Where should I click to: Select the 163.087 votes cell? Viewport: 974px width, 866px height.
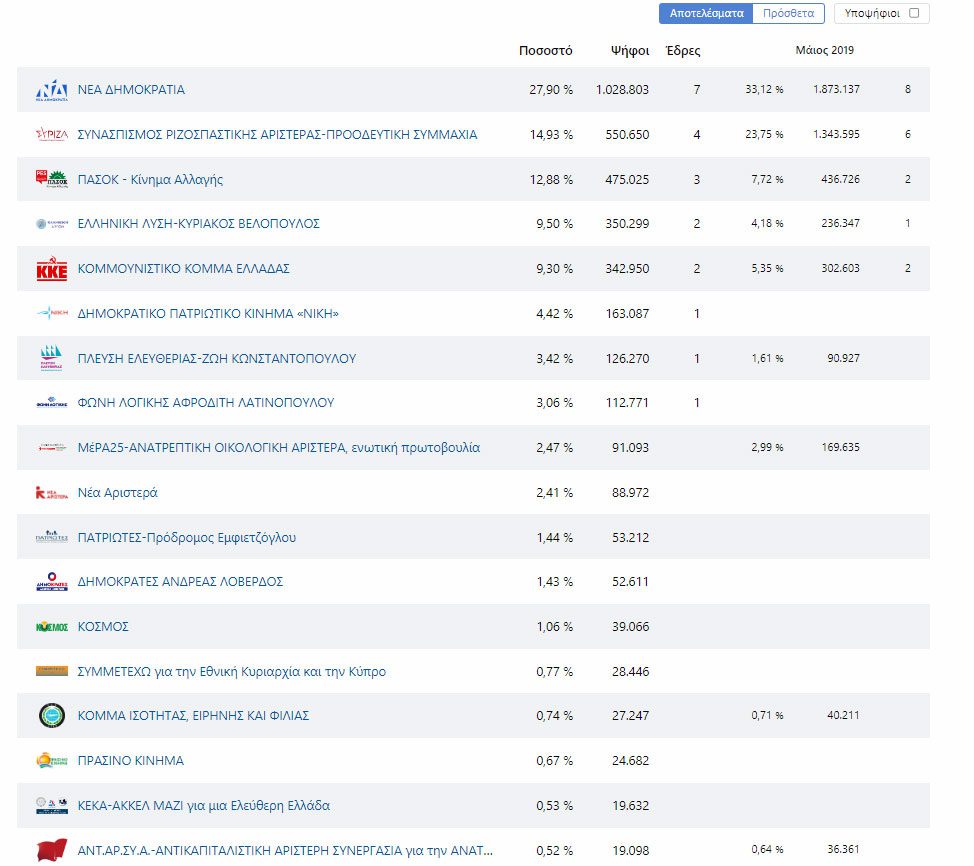click(x=627, y=313)
